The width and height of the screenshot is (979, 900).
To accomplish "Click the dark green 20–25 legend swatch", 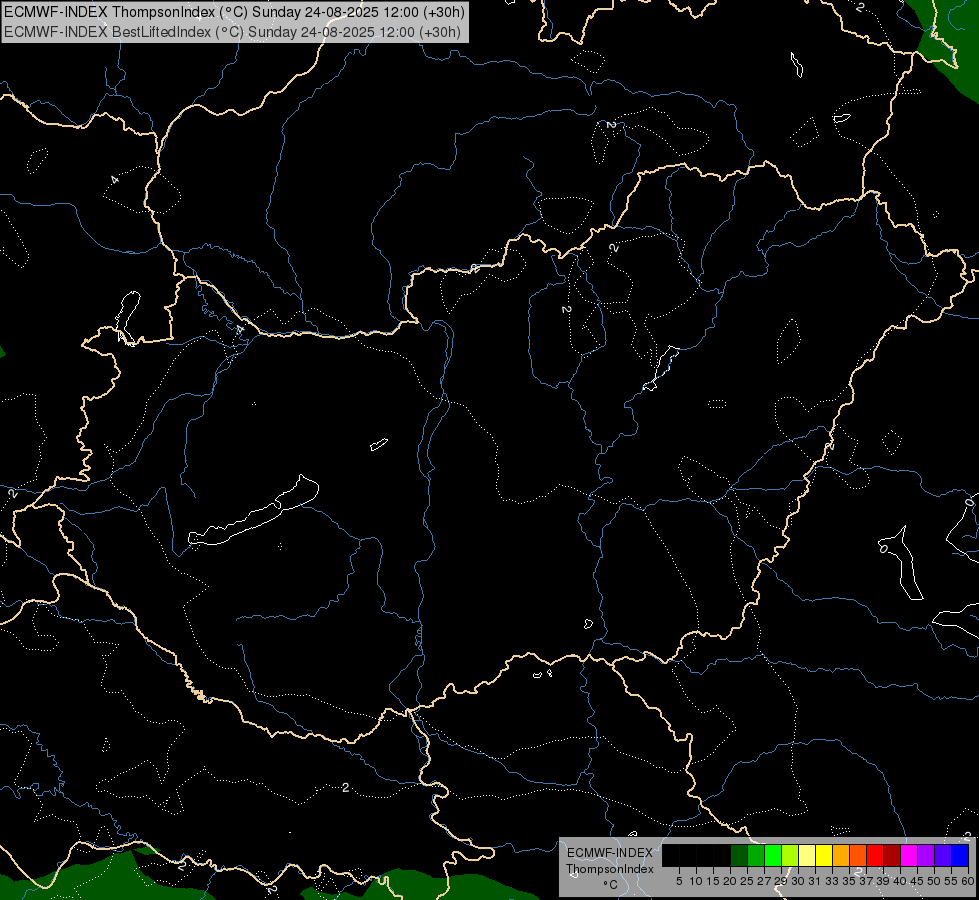I will 739,855.
